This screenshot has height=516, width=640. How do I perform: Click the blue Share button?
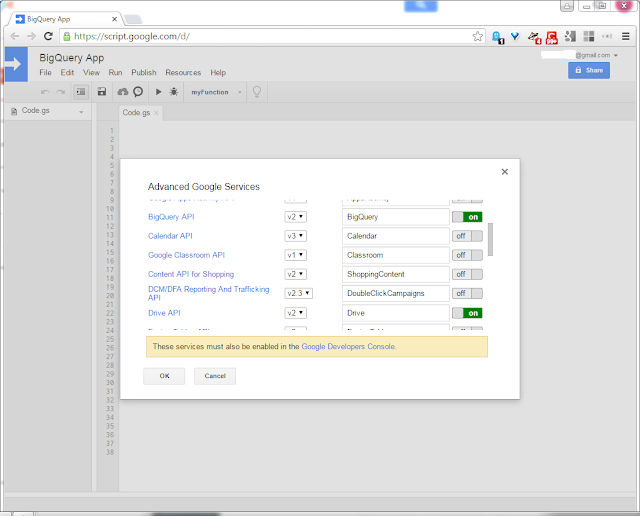tap(589, 70)
